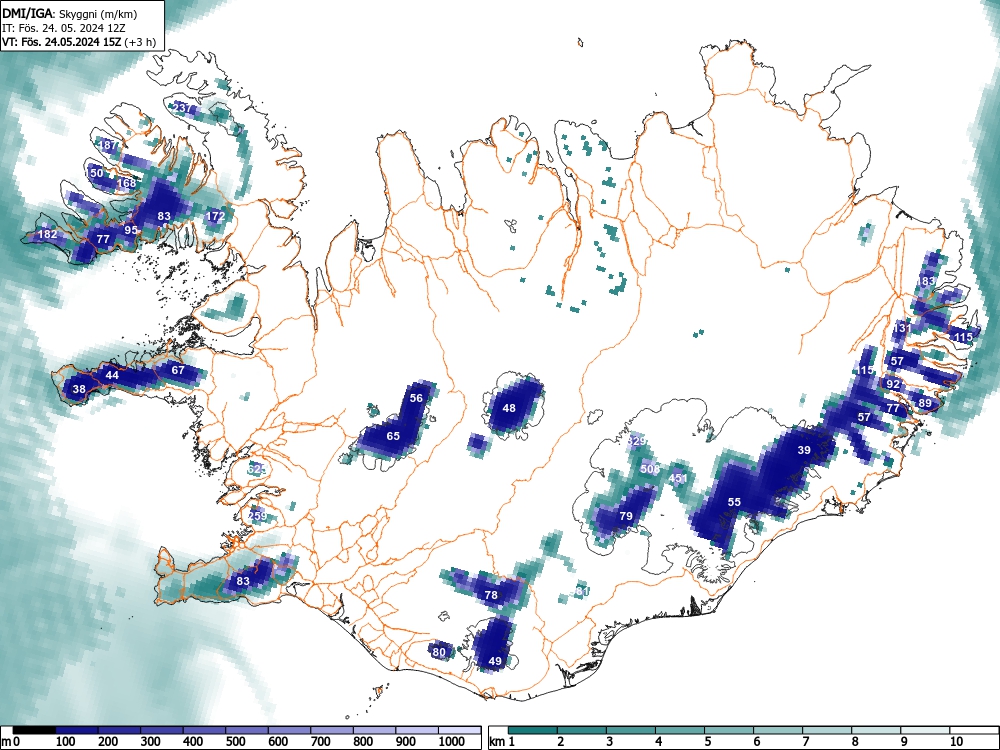Click the 49 visibility value

495,661
